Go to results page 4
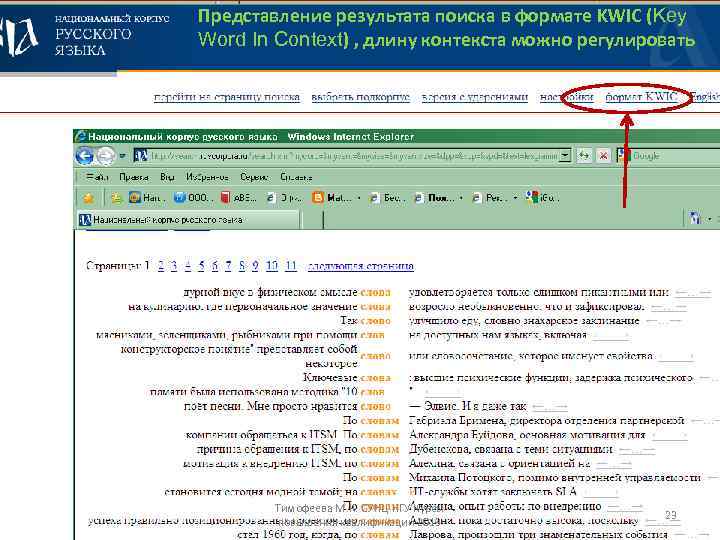The width and height of the screenshot is (720, 540). (x=187, y=265)
